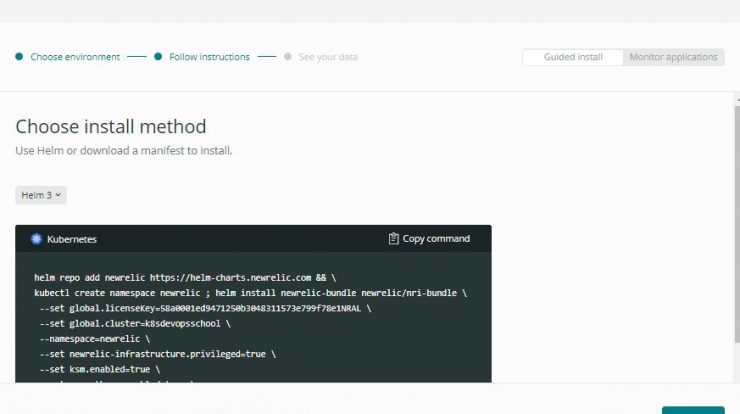This screenshot has width=740, height=414.
Task: Switch to Monitor applications tab
Action: coord(673,57)
